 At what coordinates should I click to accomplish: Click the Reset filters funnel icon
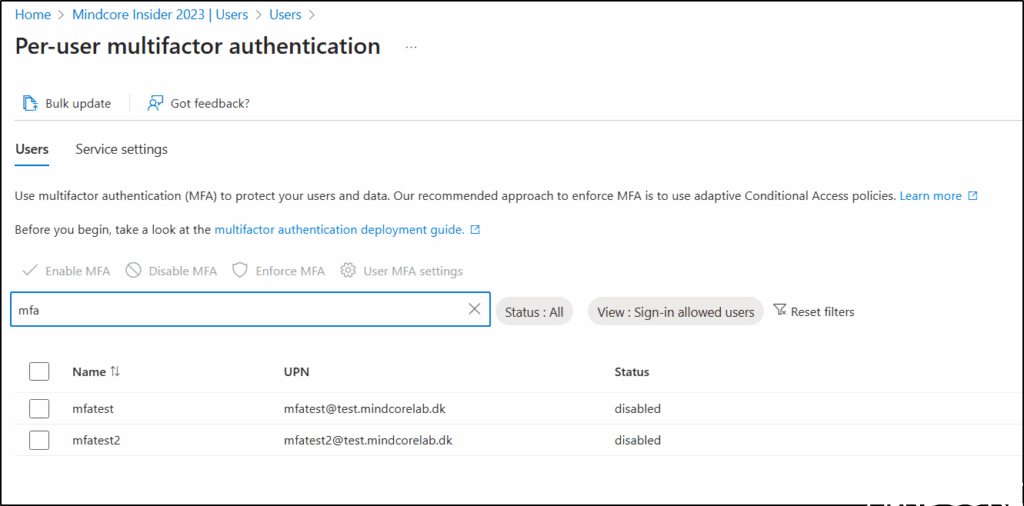point(780,311)
